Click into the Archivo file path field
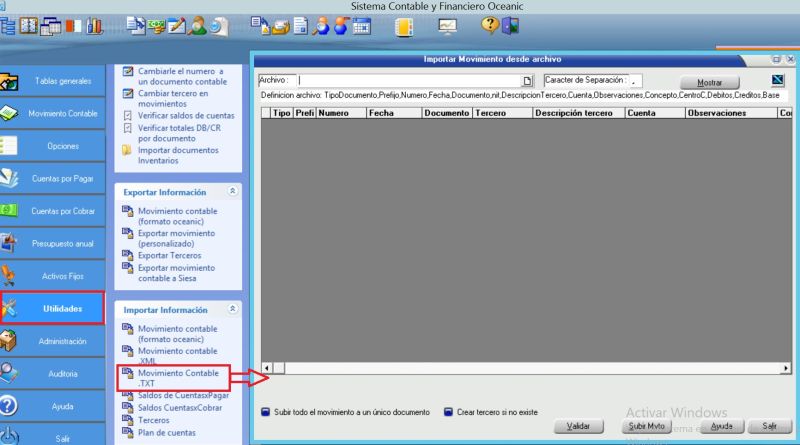 408,81
